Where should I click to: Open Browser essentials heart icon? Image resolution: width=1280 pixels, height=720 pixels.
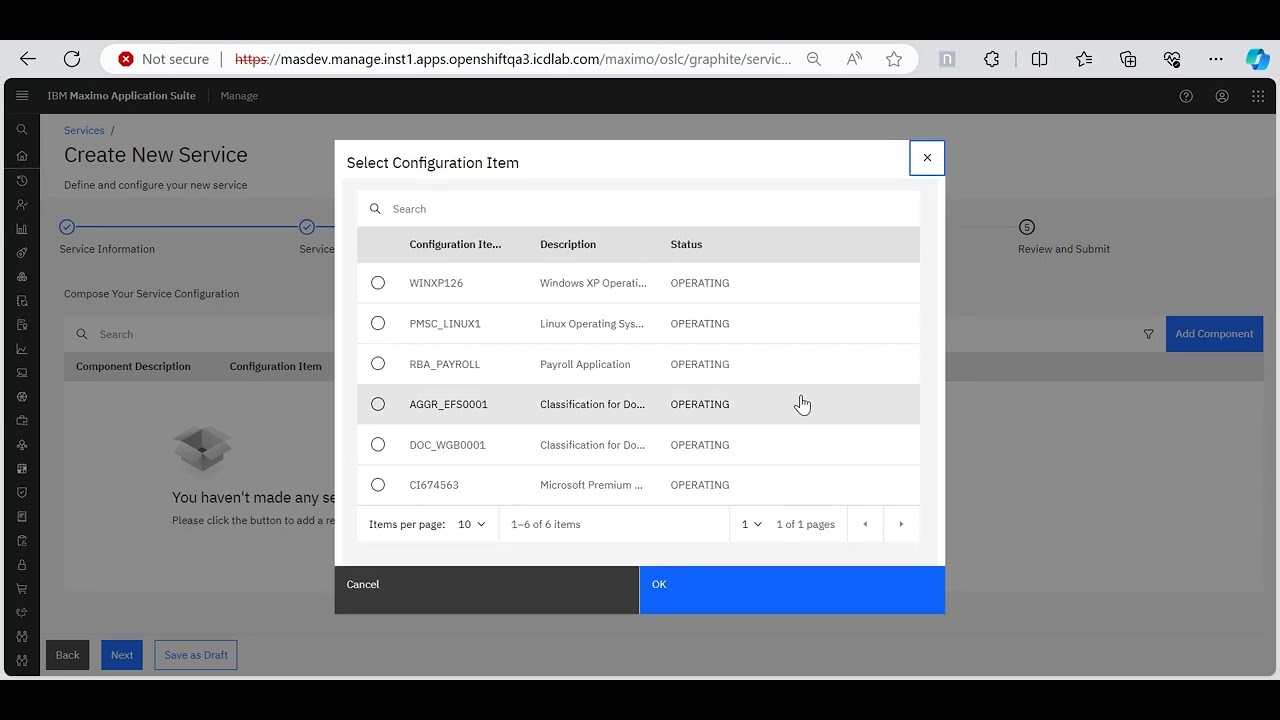(x=1172, y=59)
